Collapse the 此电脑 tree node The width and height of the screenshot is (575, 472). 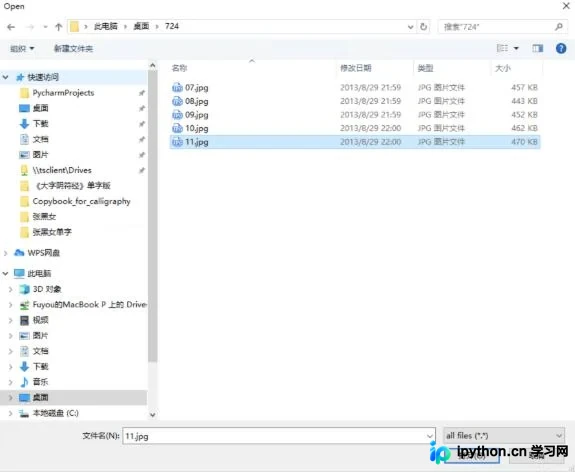click(x=6, y=274)
